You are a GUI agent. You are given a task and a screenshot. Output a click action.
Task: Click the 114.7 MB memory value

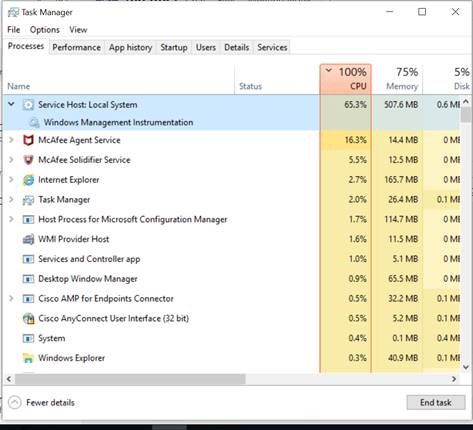(401, 219)
